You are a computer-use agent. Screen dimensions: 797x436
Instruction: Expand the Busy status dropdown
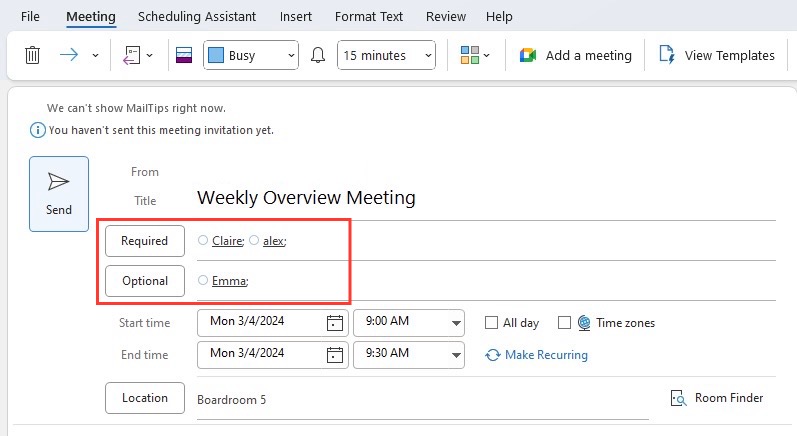[251, 55]
